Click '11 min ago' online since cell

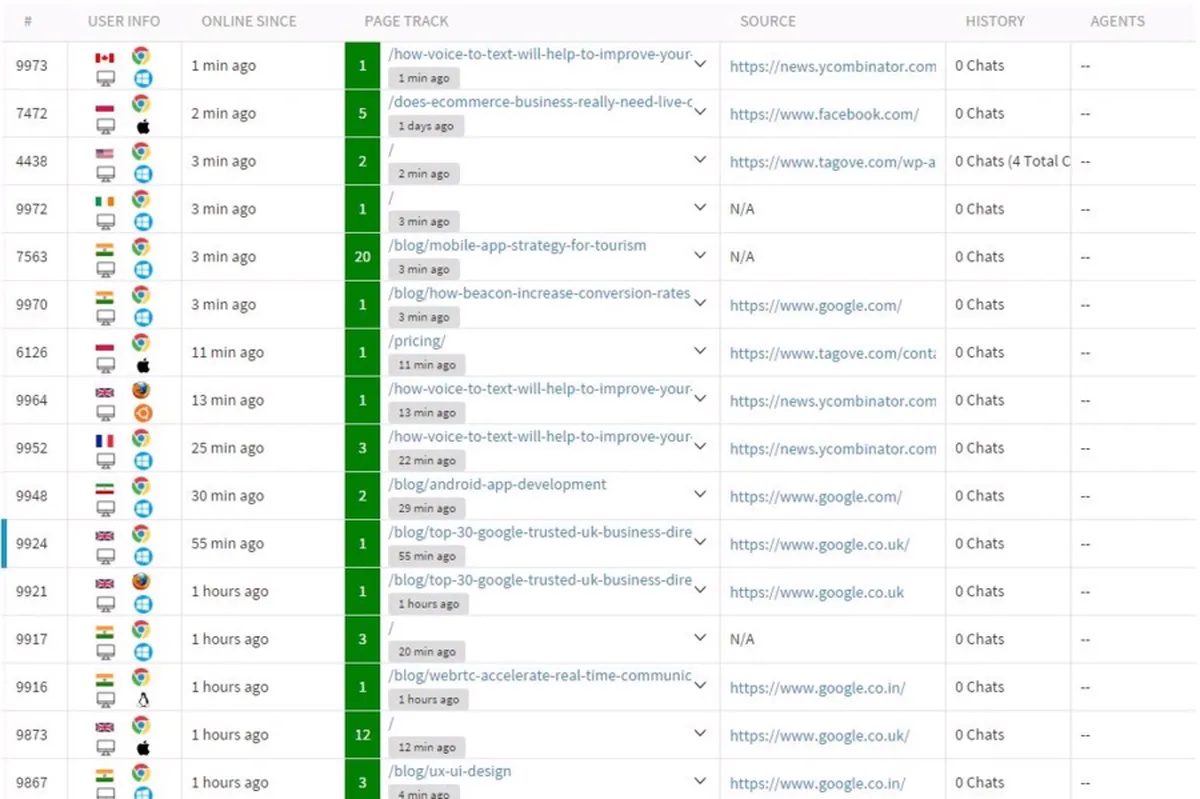pos(228,352)
